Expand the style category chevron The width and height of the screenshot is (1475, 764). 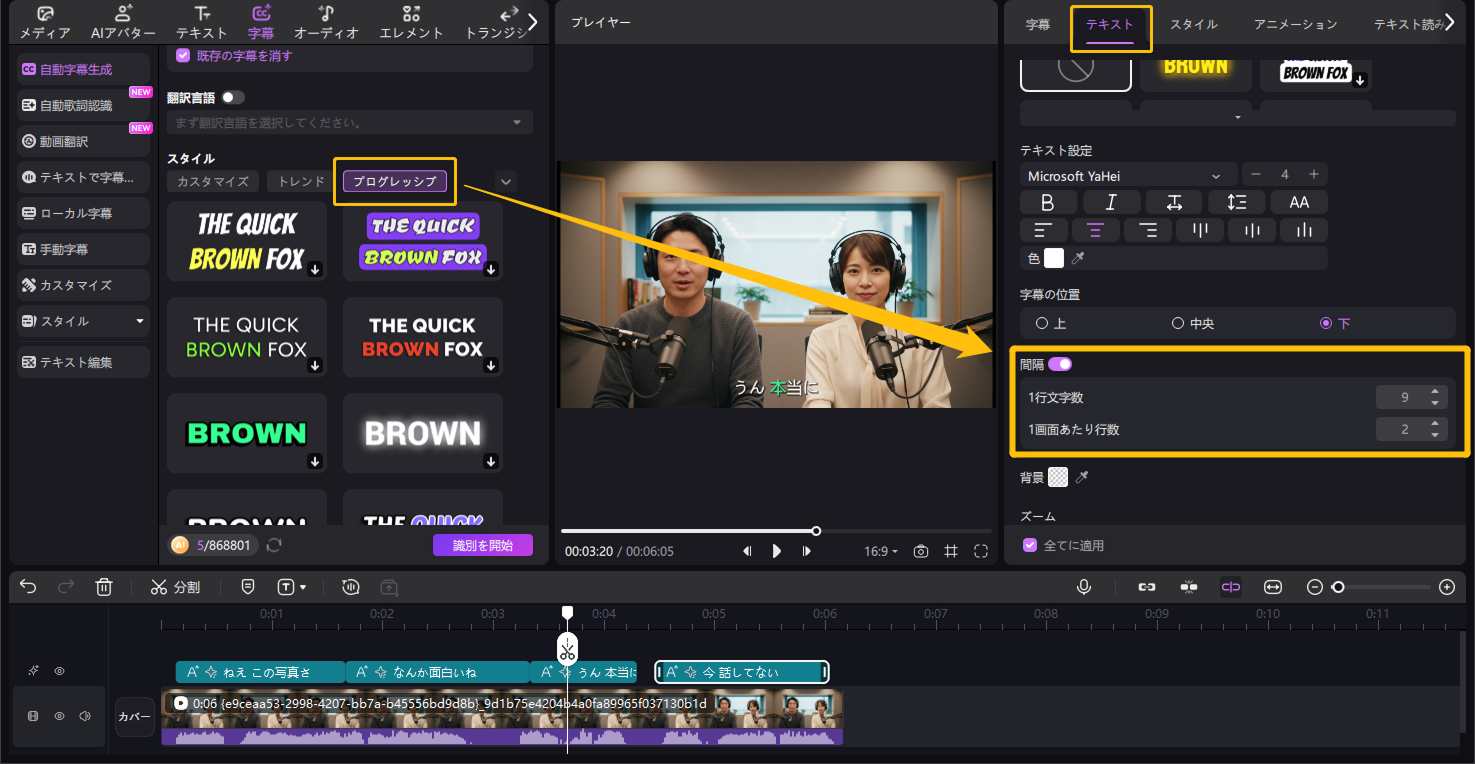tap(506, 181)
